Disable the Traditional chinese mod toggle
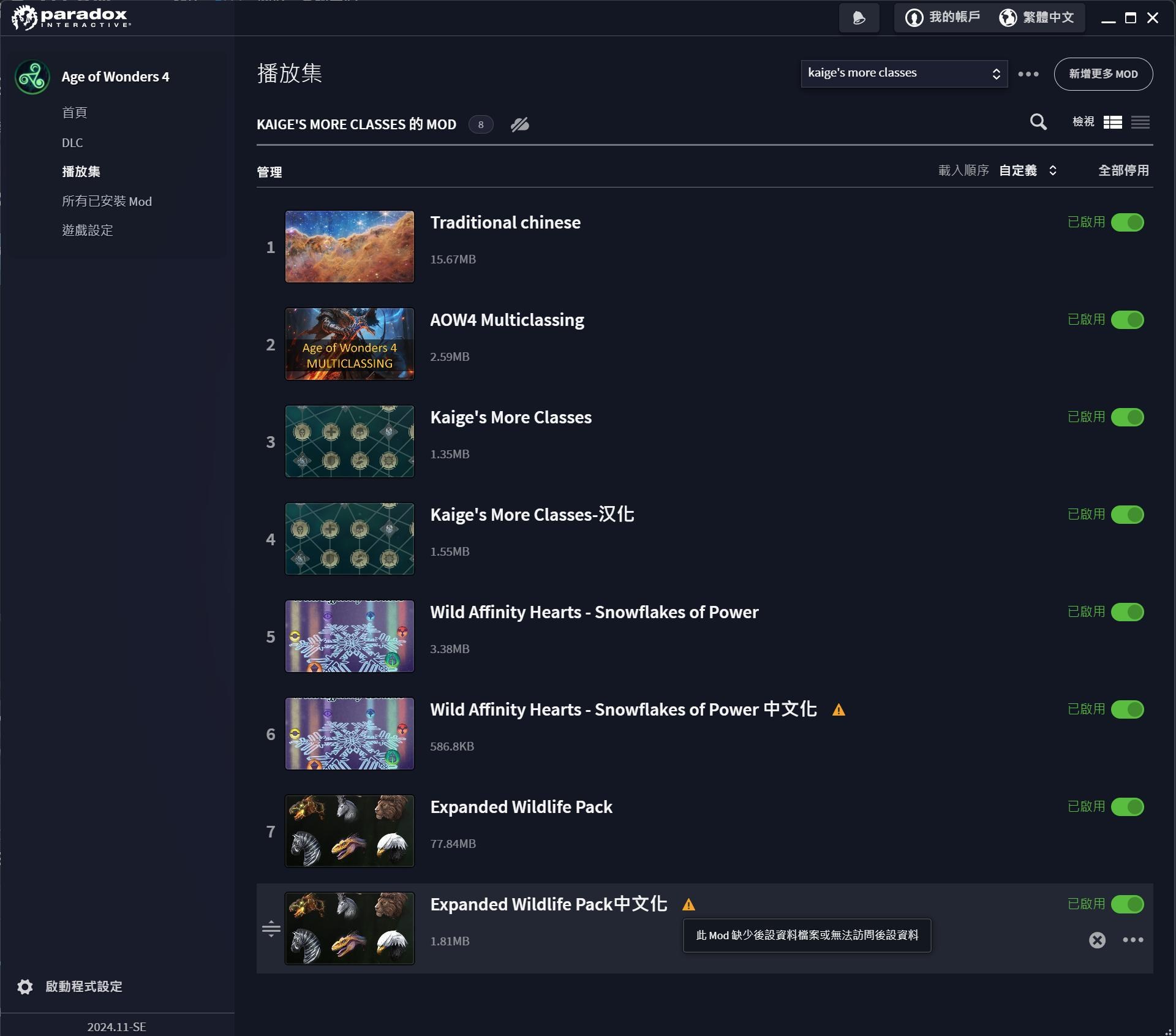1176x1036 pixels. click(x=1128, y=222)
